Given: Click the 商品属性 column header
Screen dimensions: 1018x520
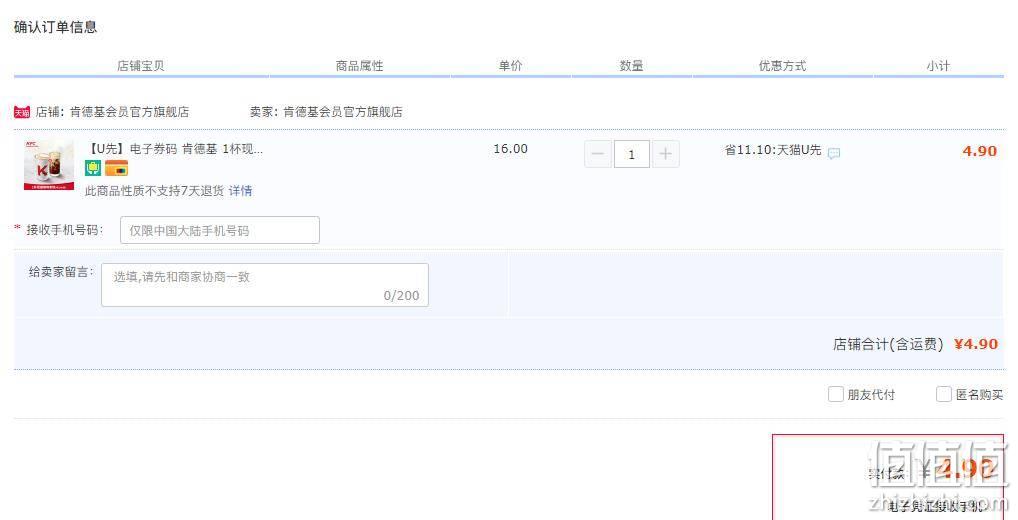Looking at the screenshot, I should pos(359,66).
